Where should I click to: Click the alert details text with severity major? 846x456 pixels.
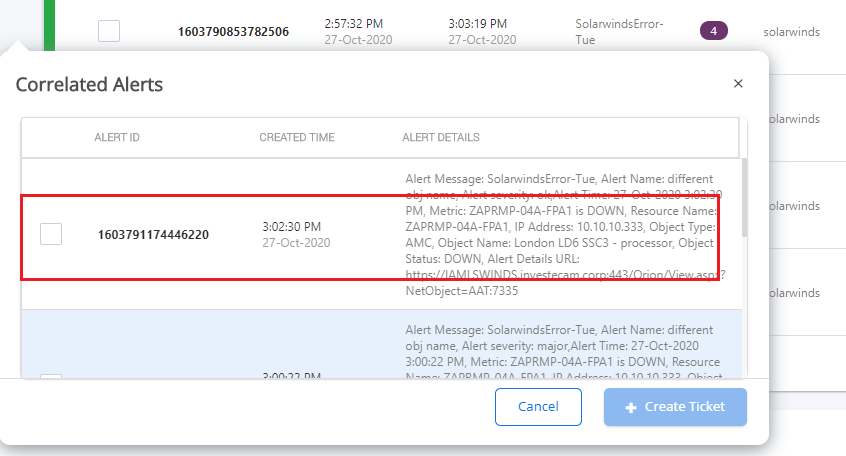tap(564, 353)
